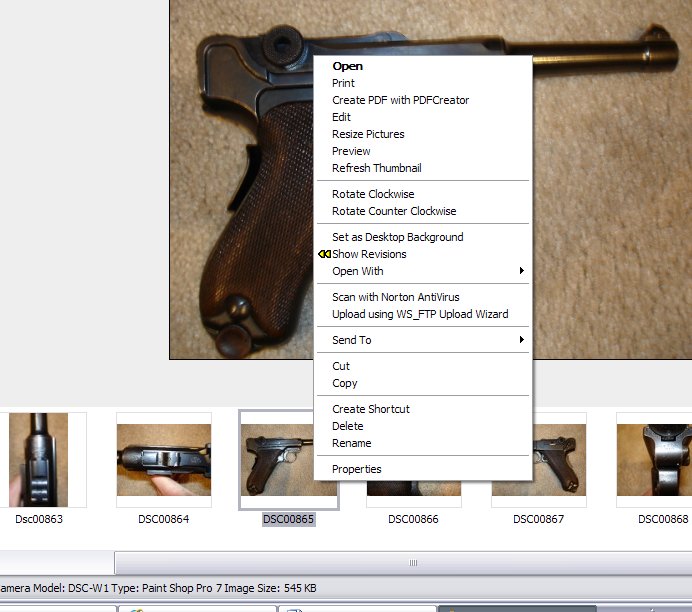This screenshot has width=692, height=612.
Task: Expand the Open With submenu arrow
Action: click(522, 270)
